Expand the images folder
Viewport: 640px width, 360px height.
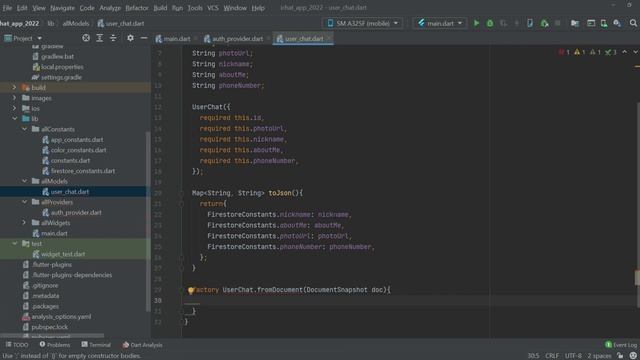point(14,98)
